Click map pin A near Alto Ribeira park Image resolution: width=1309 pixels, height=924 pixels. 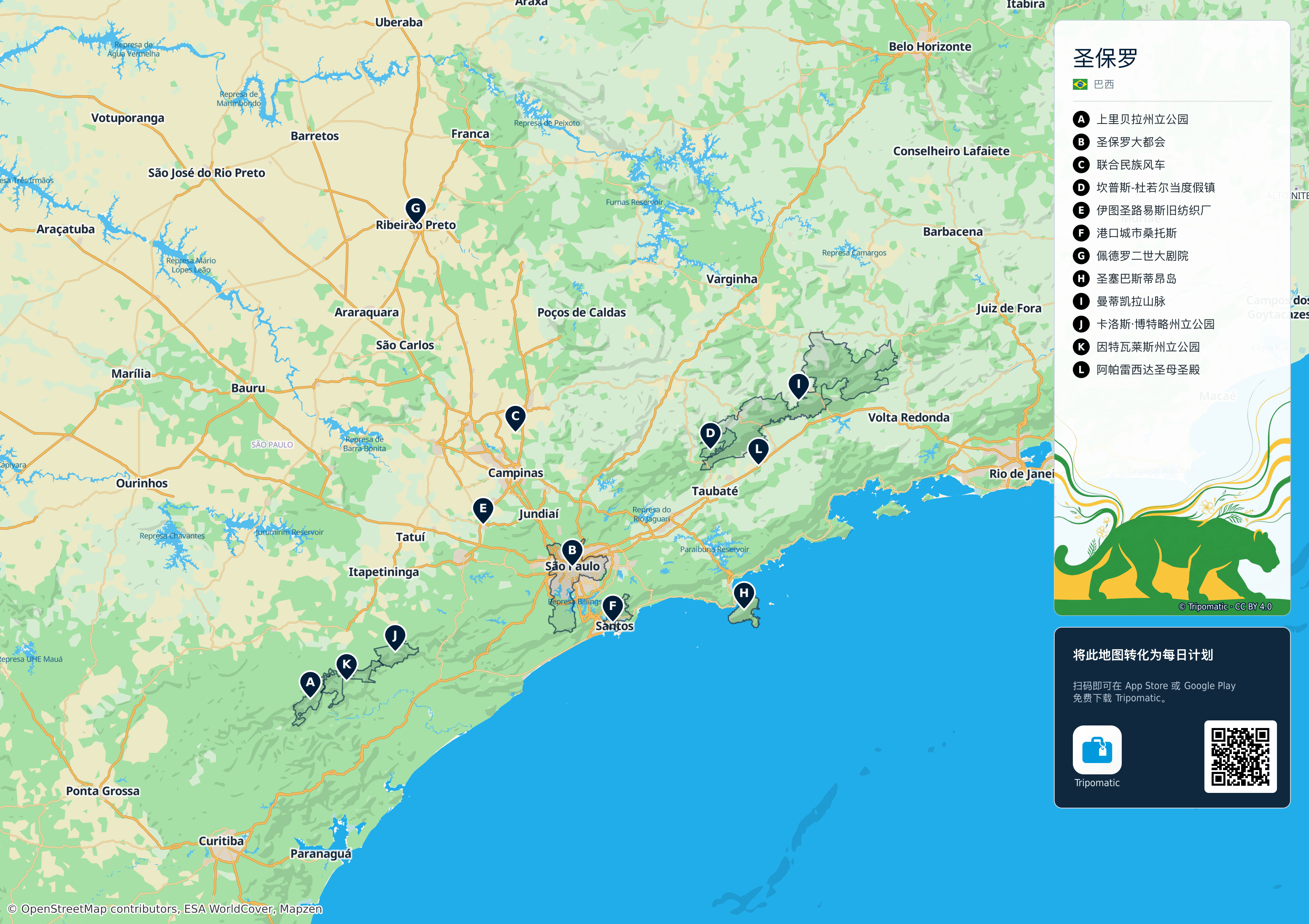310,684
